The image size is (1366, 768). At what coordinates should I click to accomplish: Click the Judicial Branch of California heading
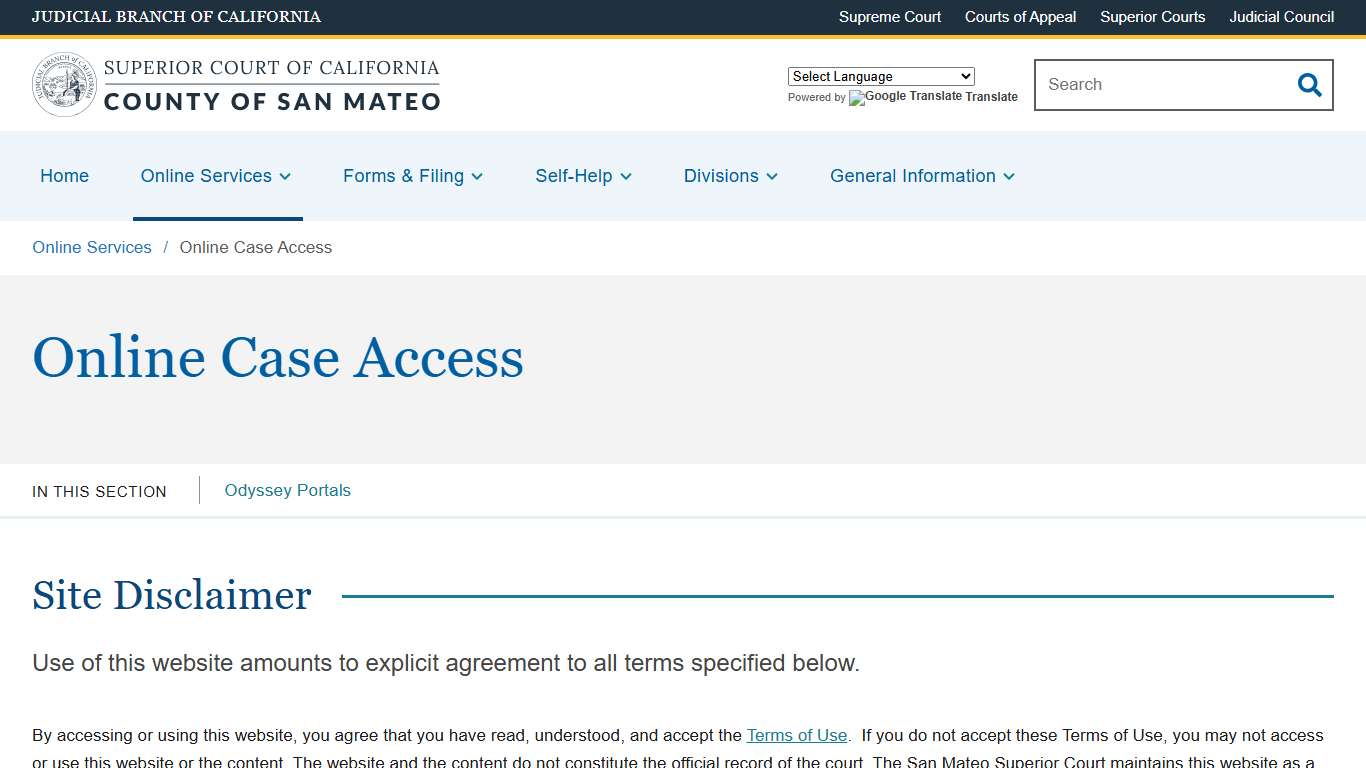(176, 17)
